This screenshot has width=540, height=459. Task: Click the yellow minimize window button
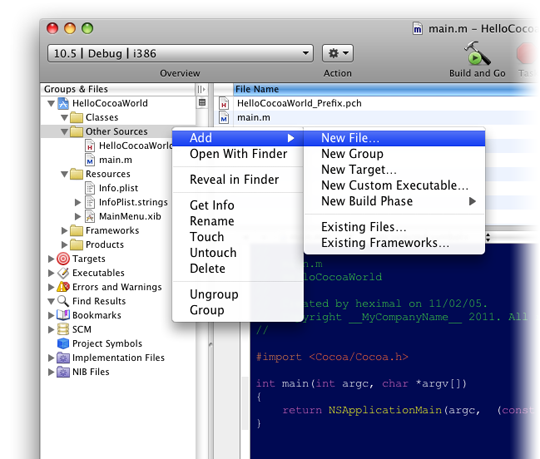click(70, 28)
